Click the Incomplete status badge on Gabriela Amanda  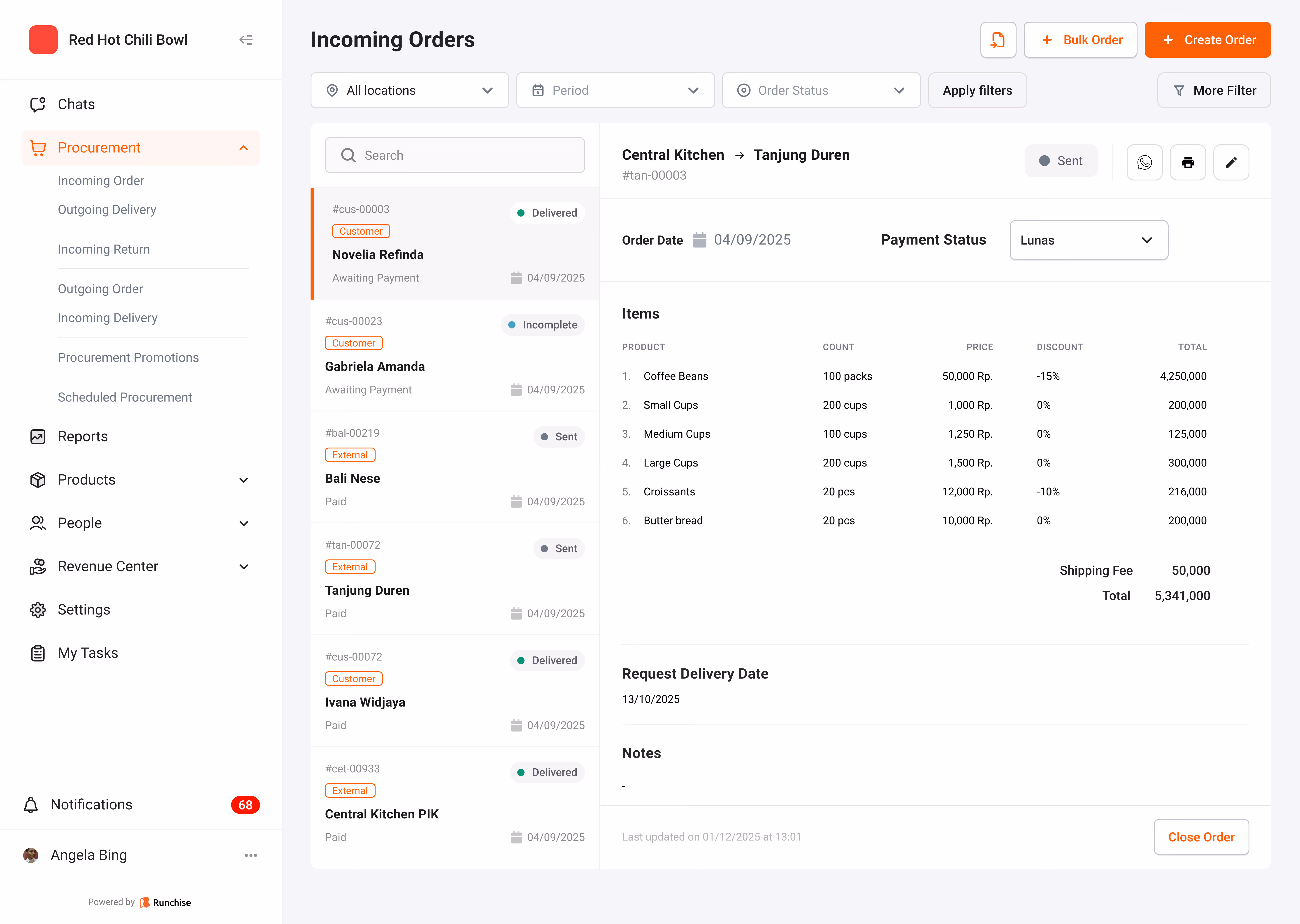click(x=542, y=325)
